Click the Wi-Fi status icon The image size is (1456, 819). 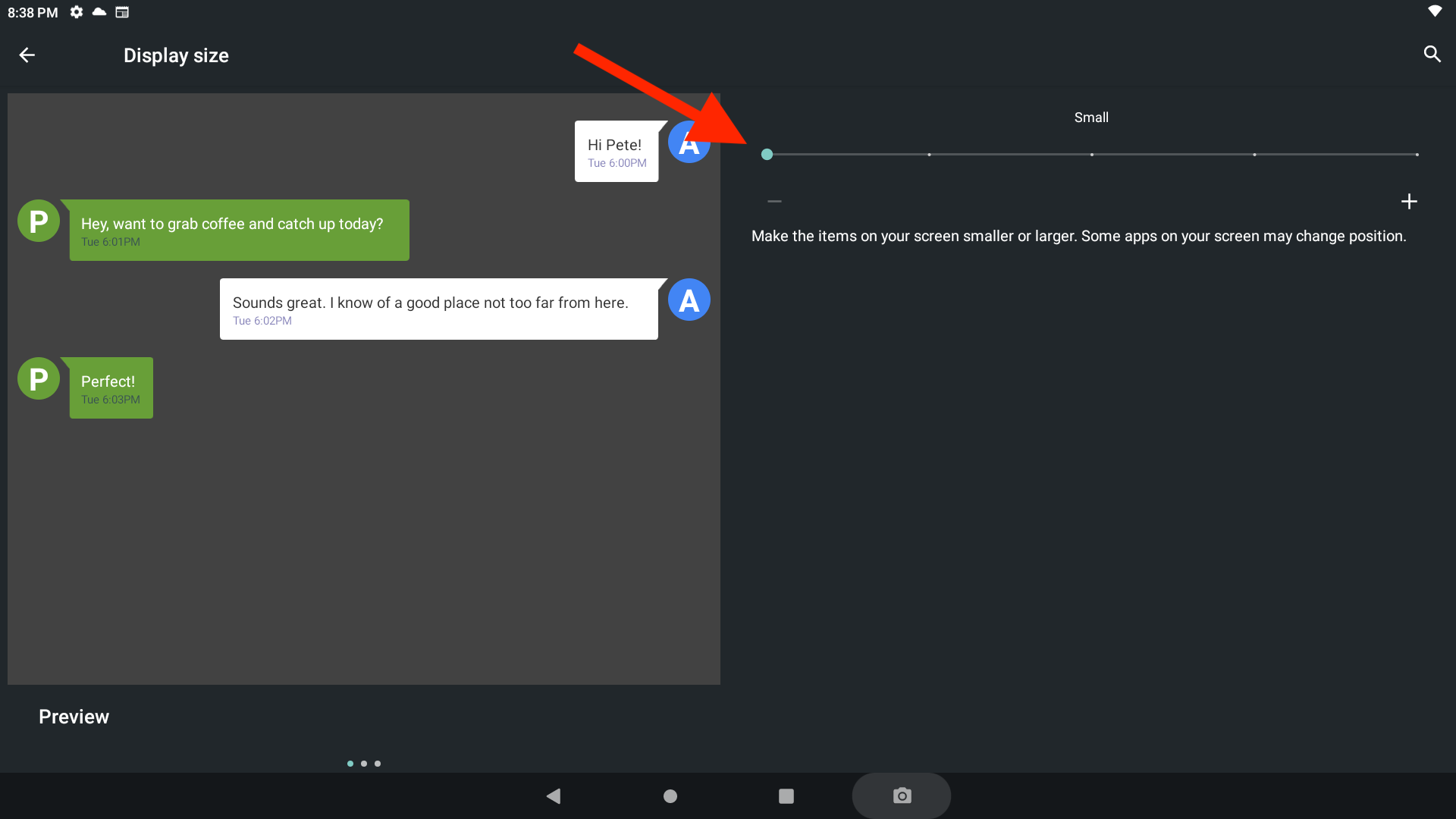[x=1434, y=11]
